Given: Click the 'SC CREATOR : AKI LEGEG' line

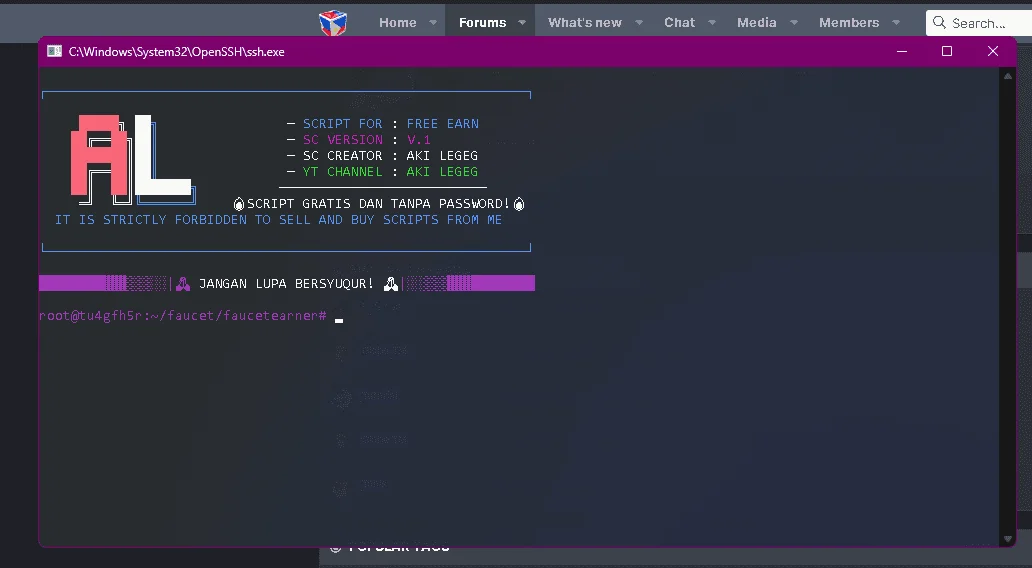Looking at the screenshot, I should pos(383,155).
